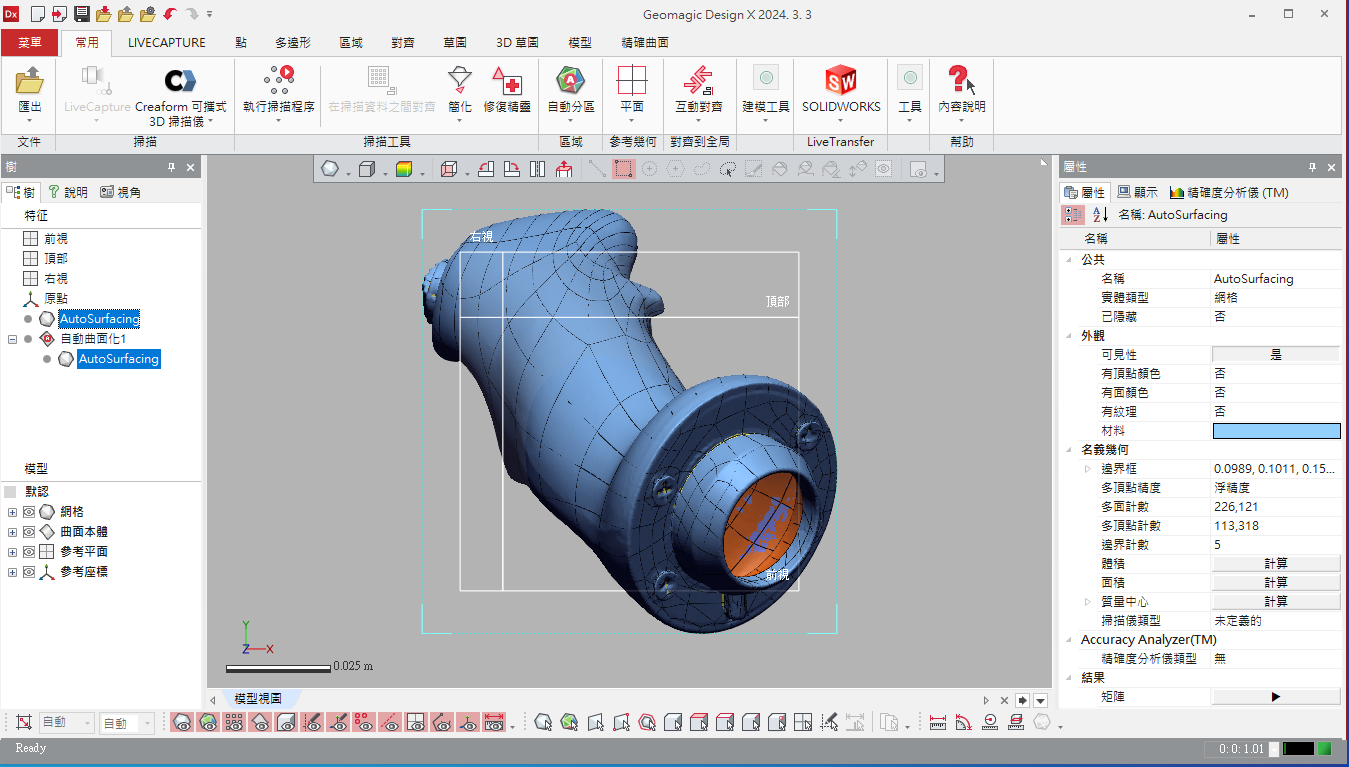Expand the 參考座標 tree node

[x=12, y=572]
